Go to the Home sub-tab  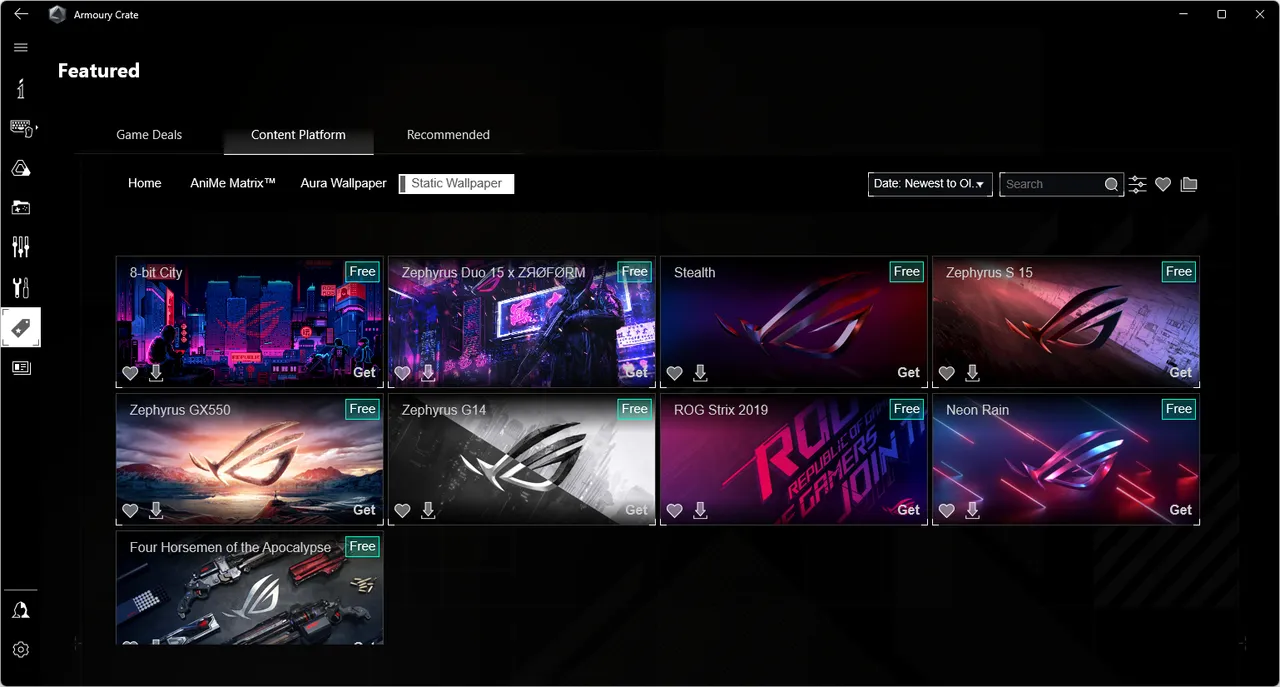click(x=145, y=184)
